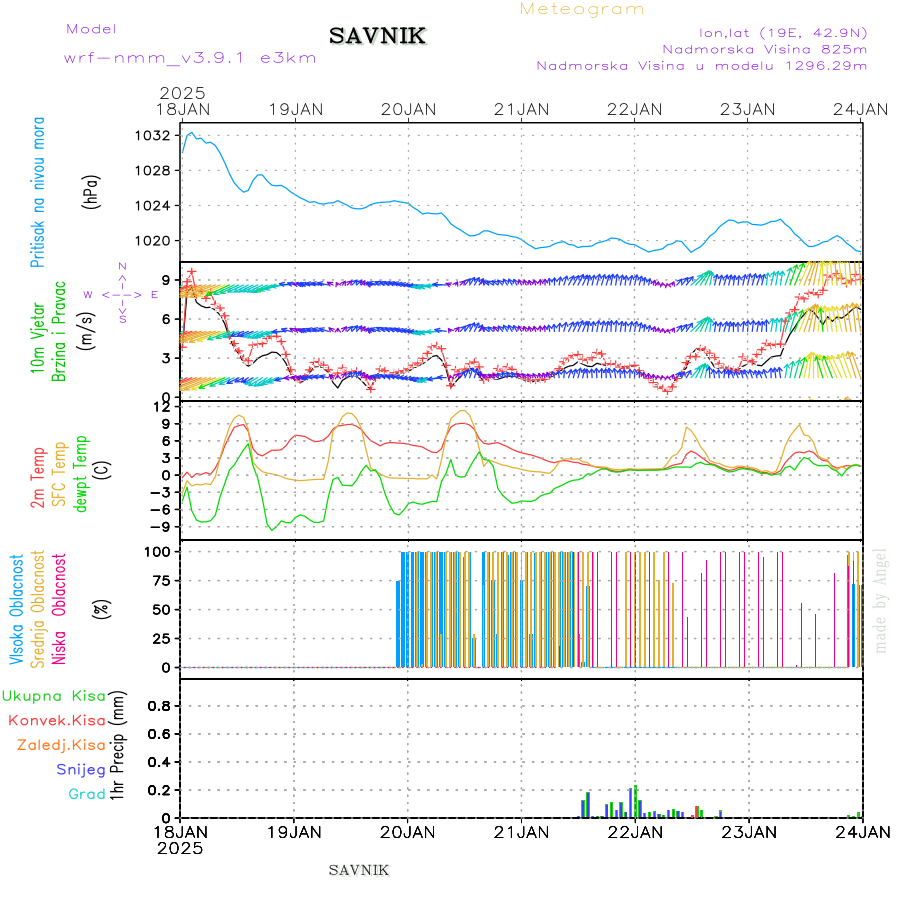The height and width of the screenshot is (900, 900).
Task: Click the red 2m Temp legend label
Action: coord(38,478)
